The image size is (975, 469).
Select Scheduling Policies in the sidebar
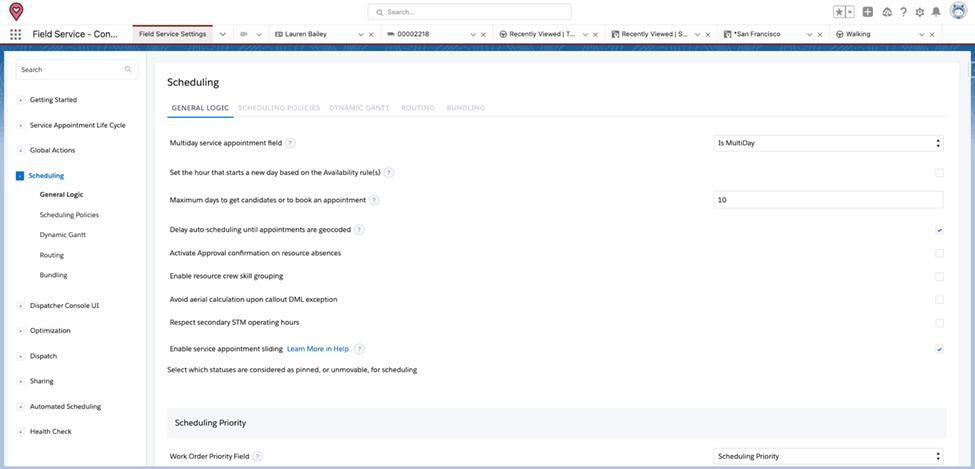(69, 215)
